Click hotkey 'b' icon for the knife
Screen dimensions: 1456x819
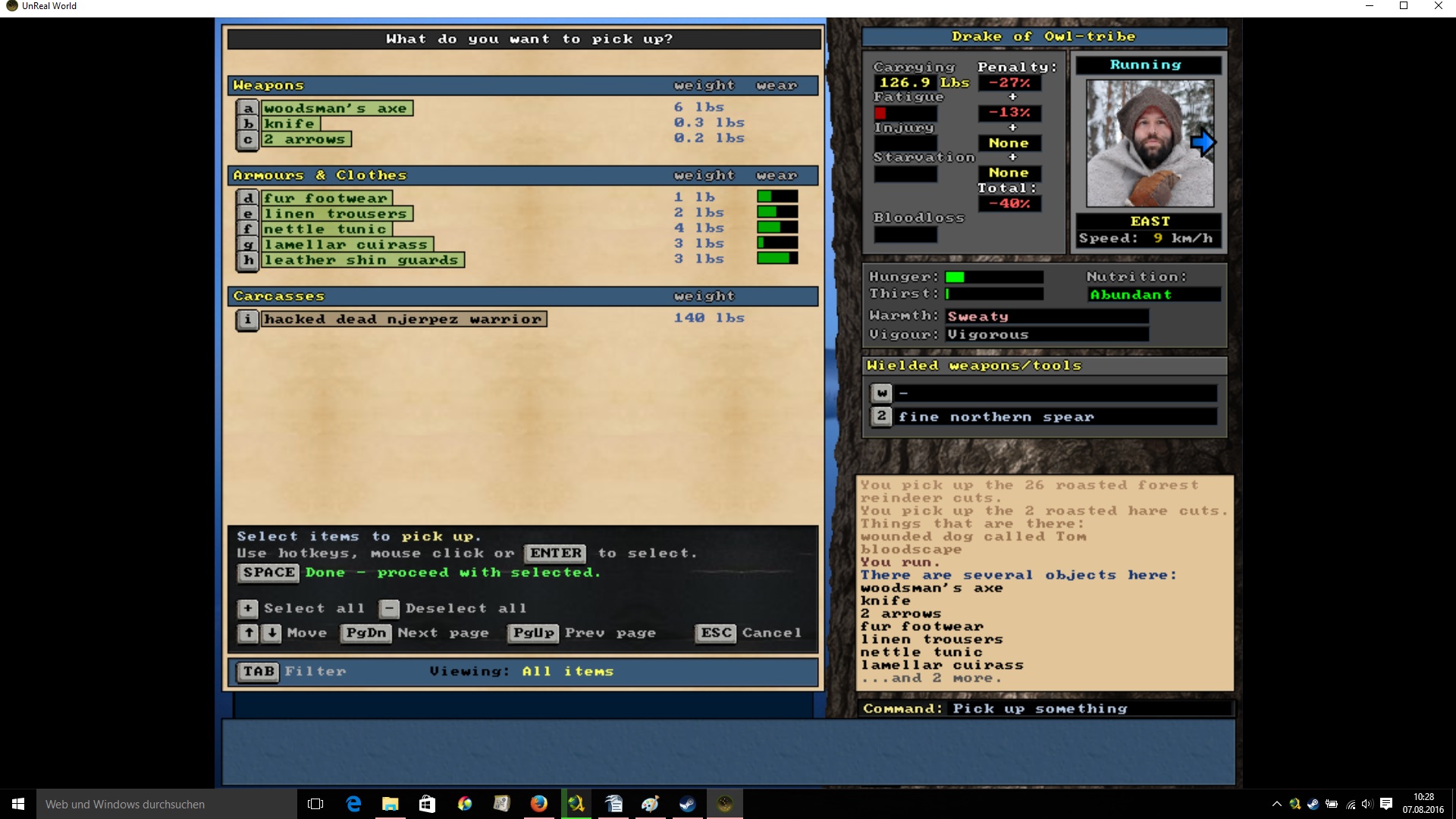click(x=248, y=124)
